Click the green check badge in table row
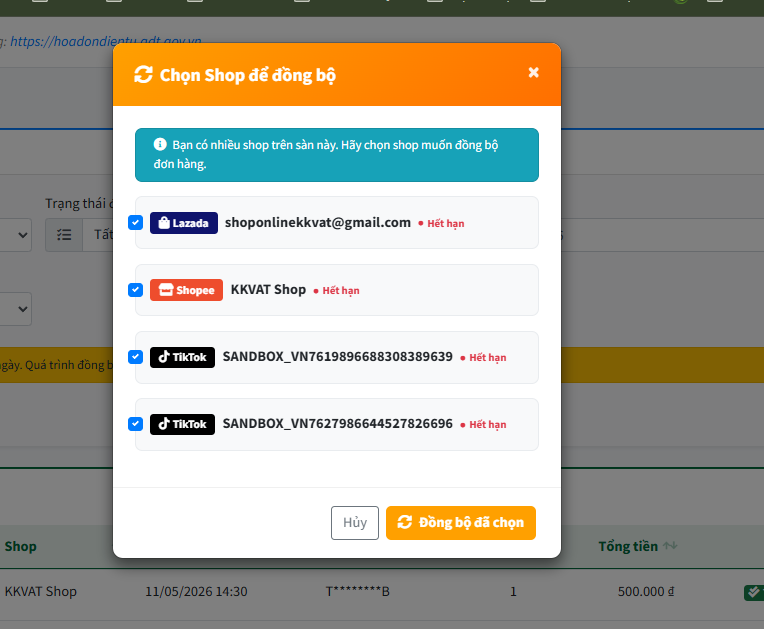764x629 pixels. pyautogui.click(x=754, y=592)
